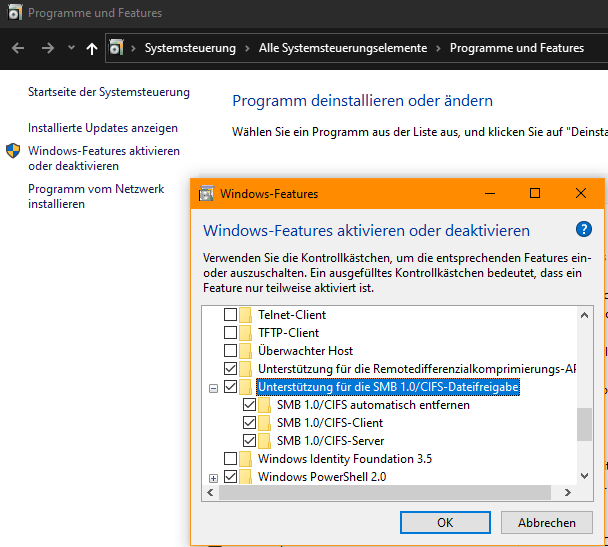Screen dimensions: 608x547
Task: Click the control panel icon in address bar
Action: [x=116, y=48]
